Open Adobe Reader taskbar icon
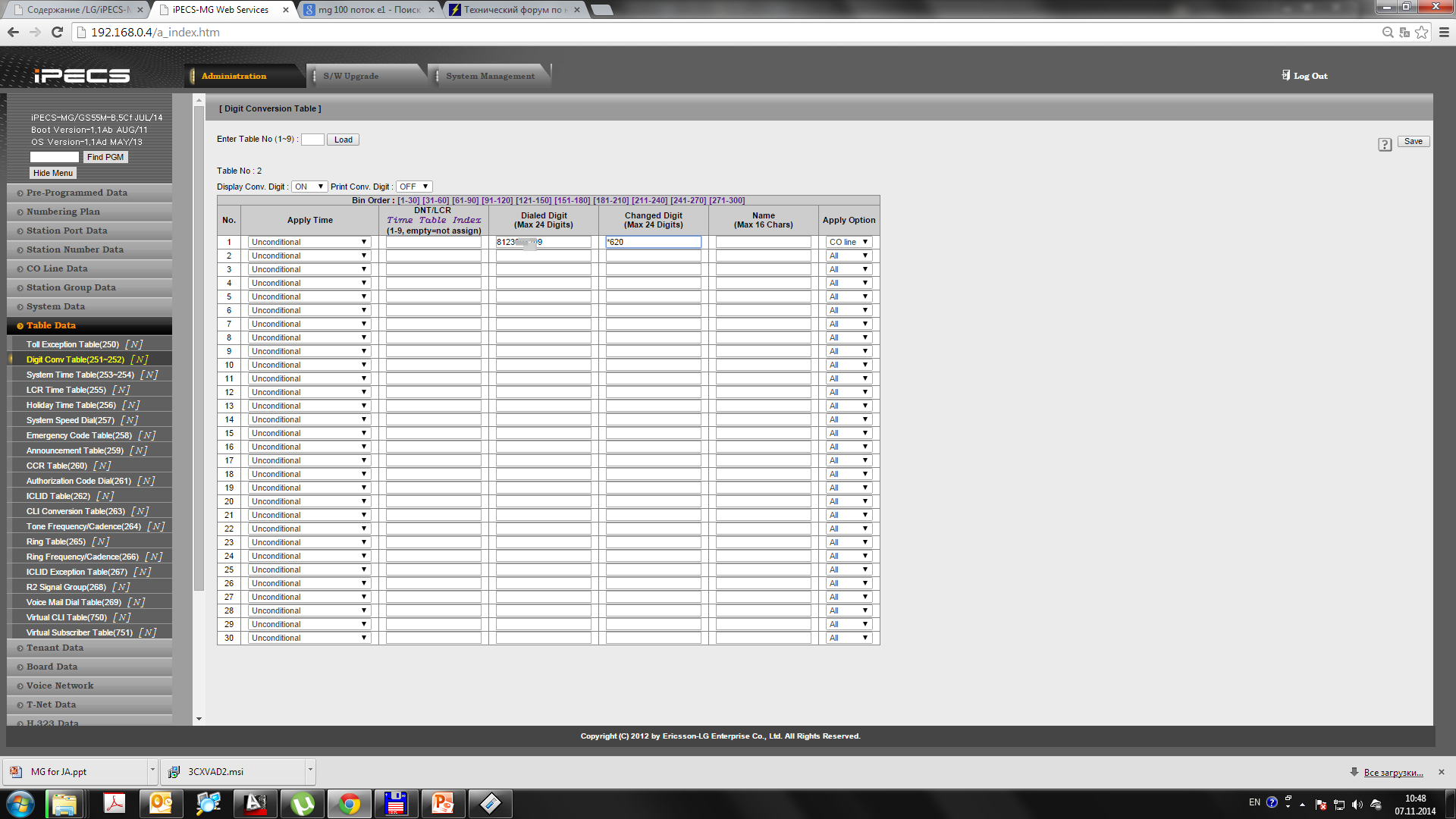 pyautogui.click(x=115, y=803)
